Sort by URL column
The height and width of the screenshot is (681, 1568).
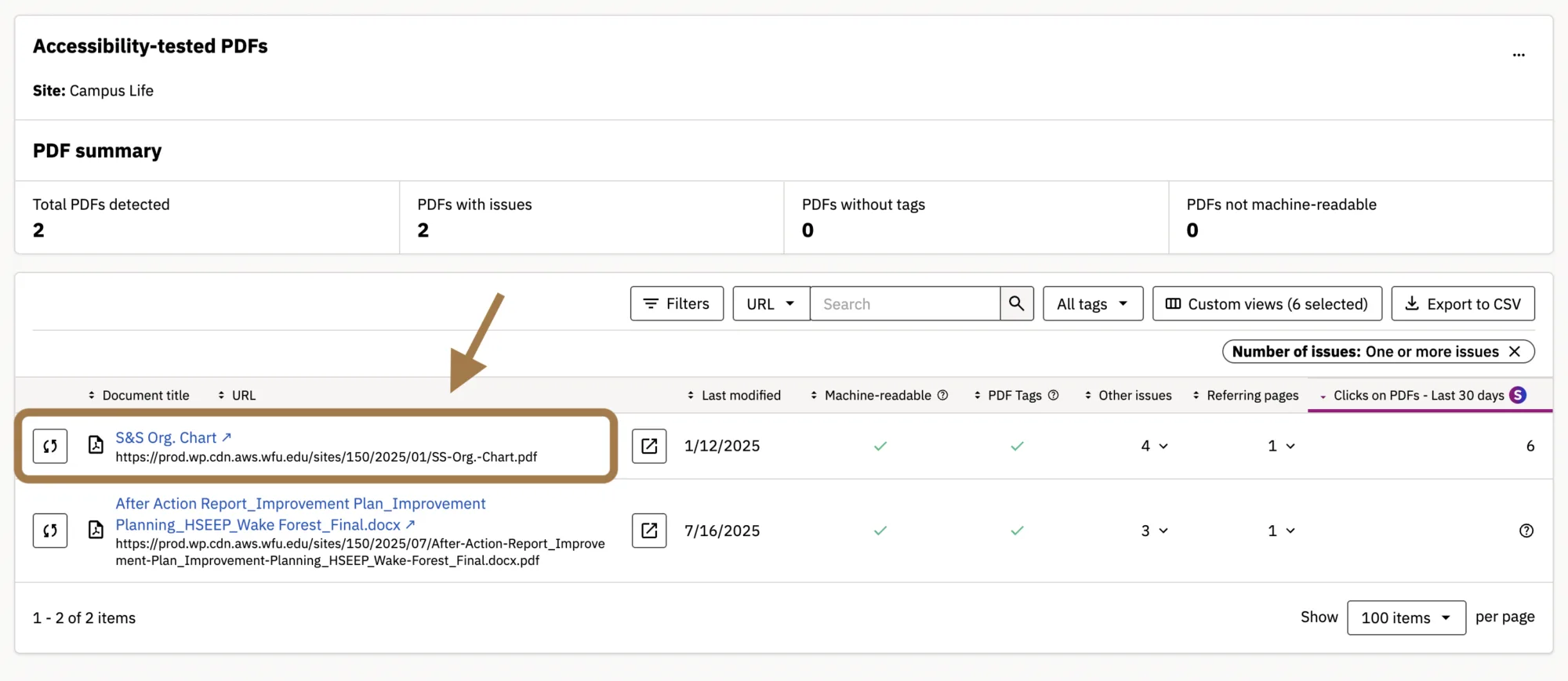pyautogui.click(x=237, y=396)
